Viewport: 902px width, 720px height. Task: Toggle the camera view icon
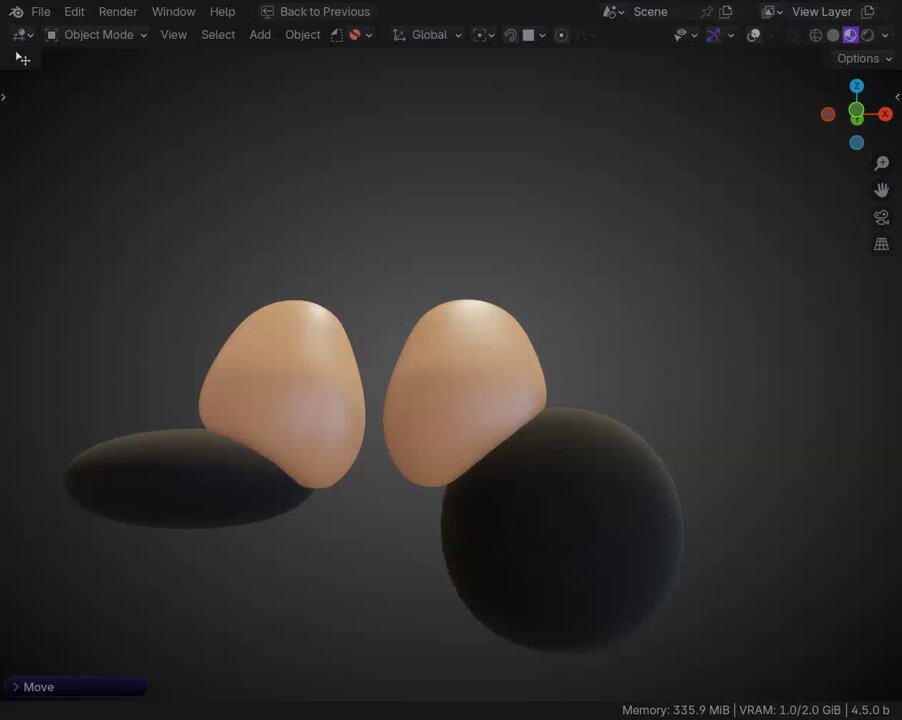pyautogui.click(x=881, y=217)
